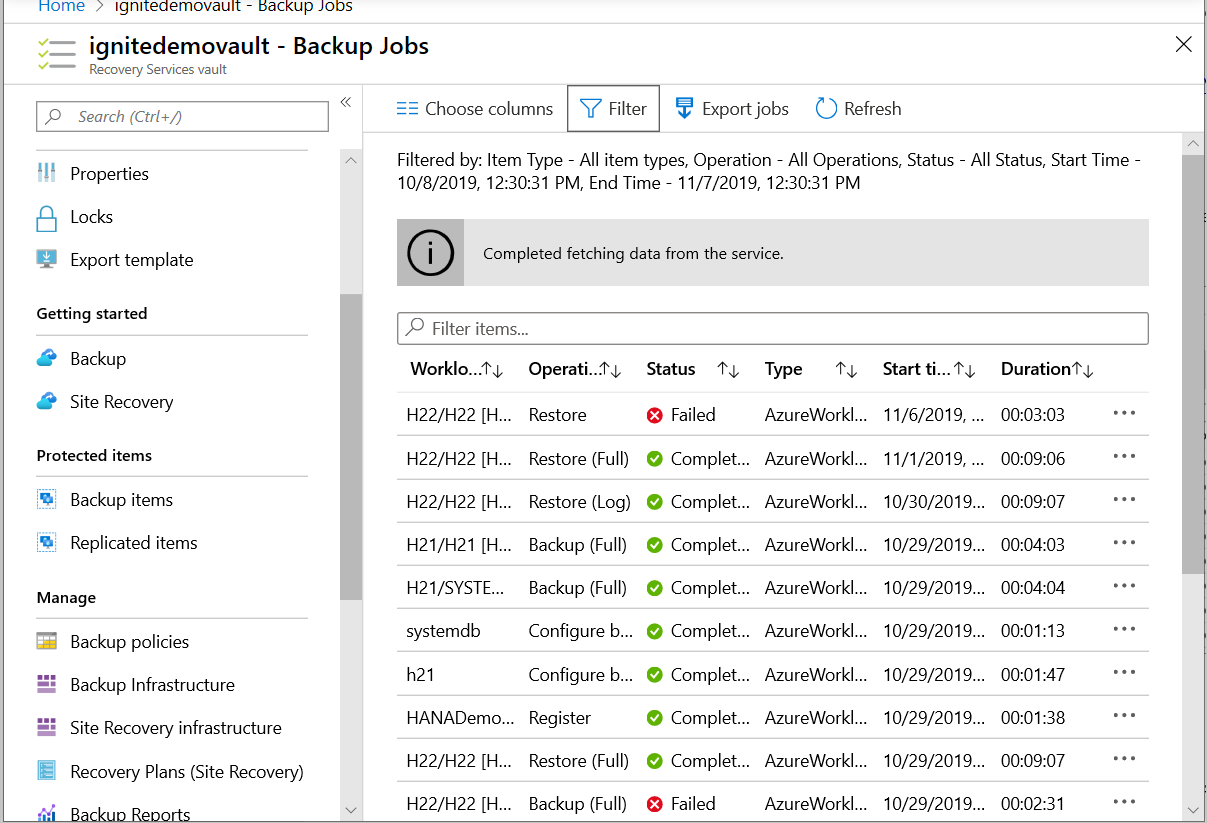Click the Filter items search field
1207x823 pixels.
click(772, 328)
